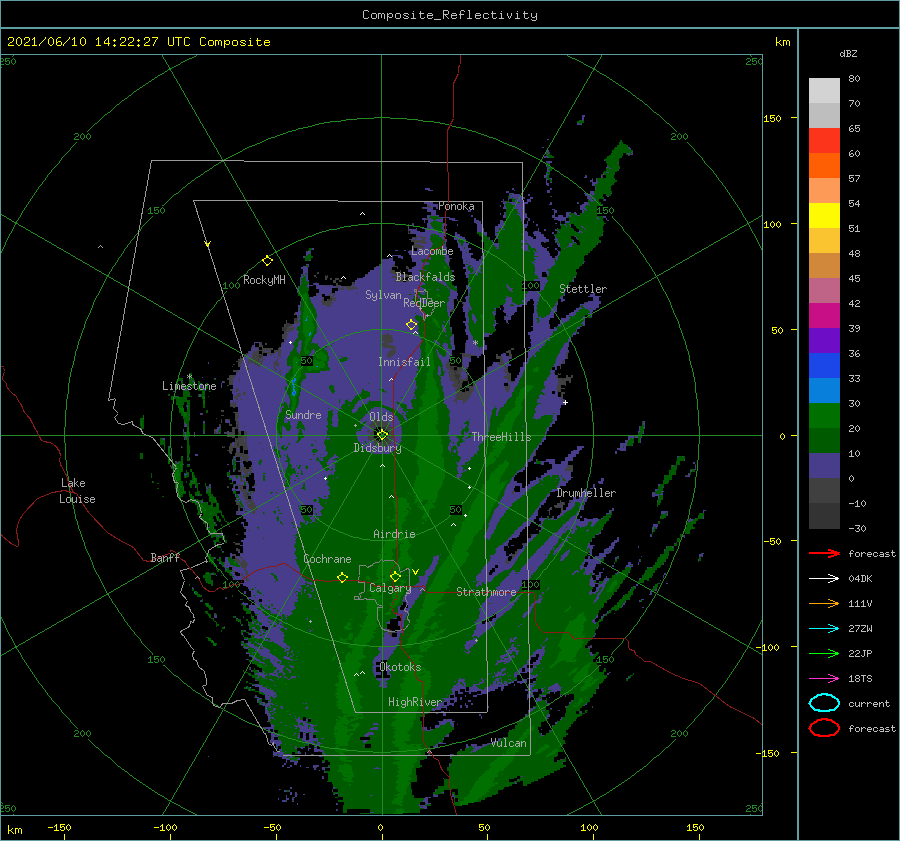The height and width of the screenshot is (841, 900).
Task: Click the 20 dBZ green swatch
Action: [824, 440]
